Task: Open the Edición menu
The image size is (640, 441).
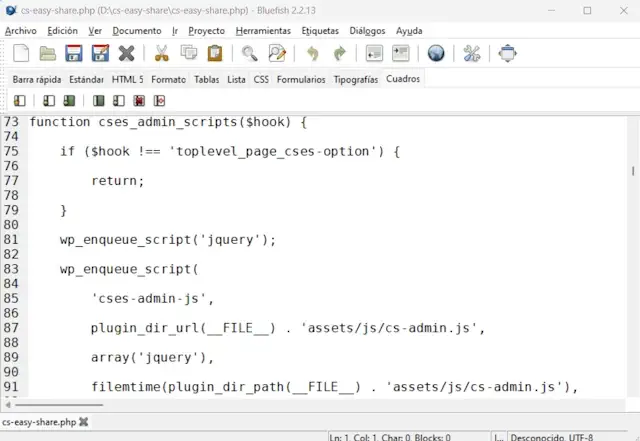Action: point(62,31)
